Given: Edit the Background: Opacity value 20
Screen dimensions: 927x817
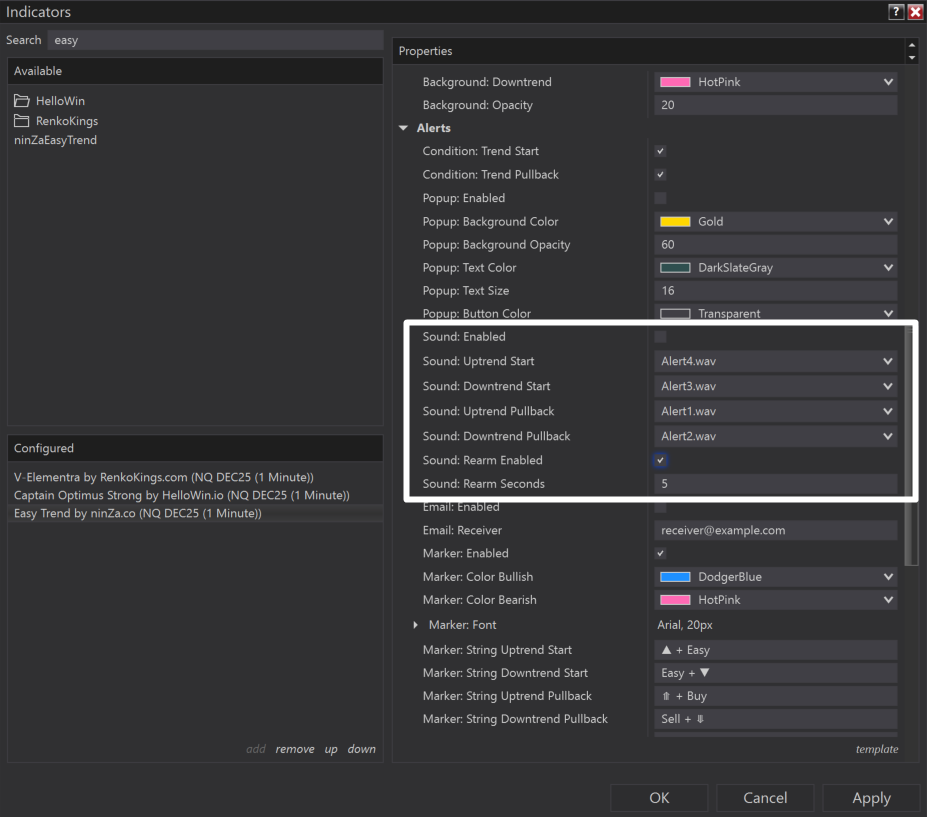Looking at the screenshot, I should 776,105.
